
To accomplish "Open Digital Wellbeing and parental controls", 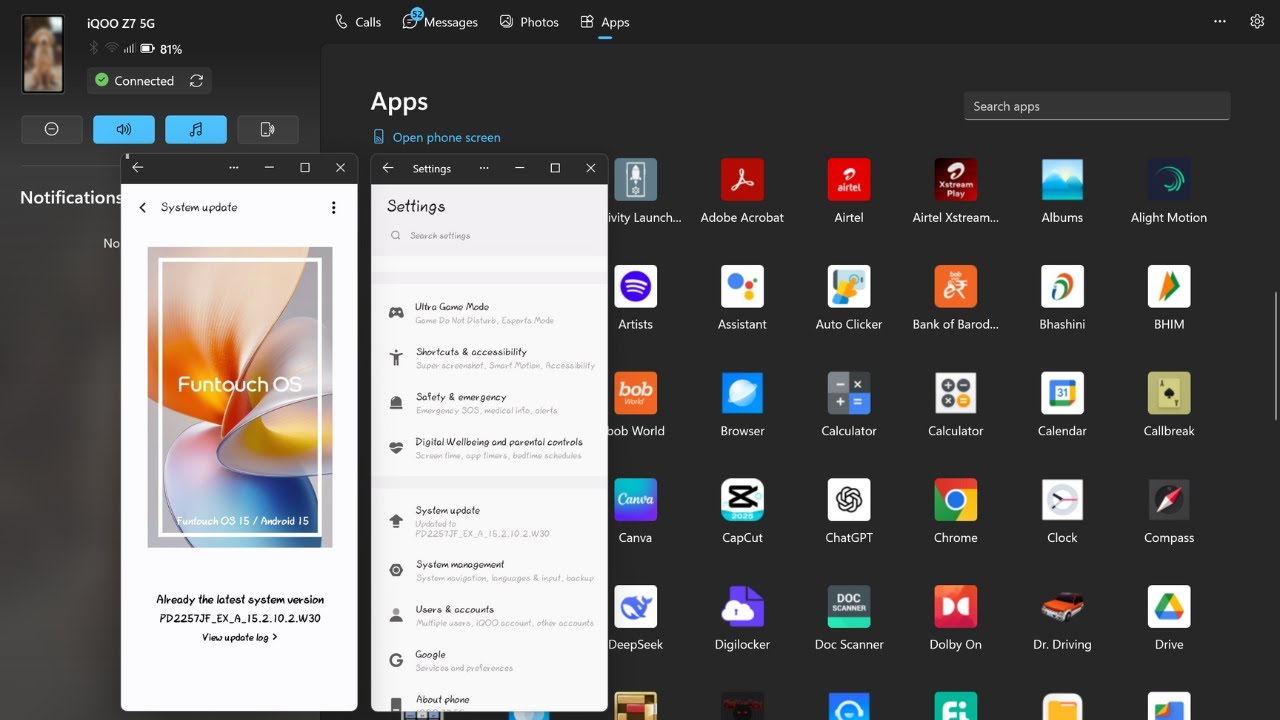I will (490, 448).
